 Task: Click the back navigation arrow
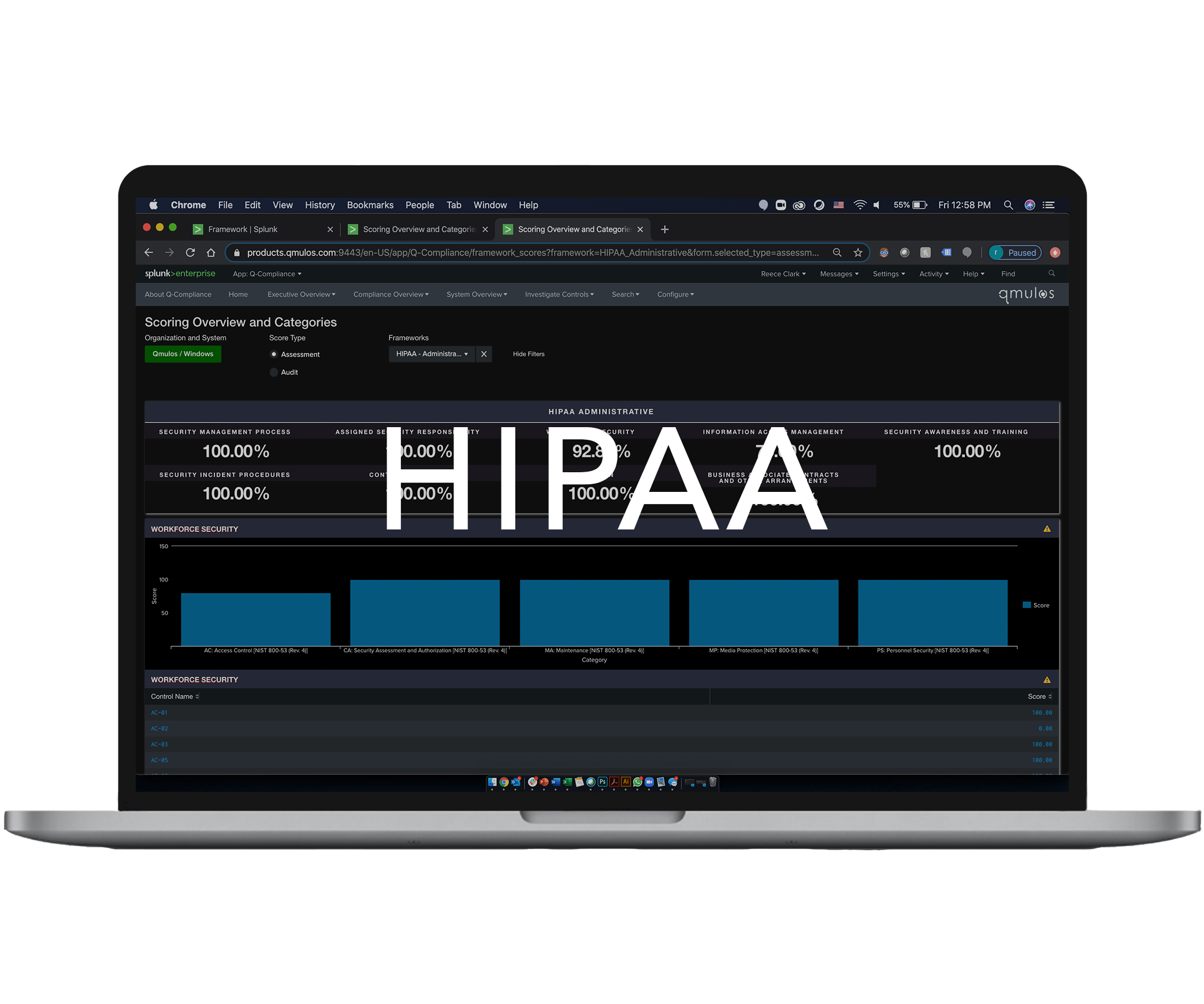(x=148, y=253)
